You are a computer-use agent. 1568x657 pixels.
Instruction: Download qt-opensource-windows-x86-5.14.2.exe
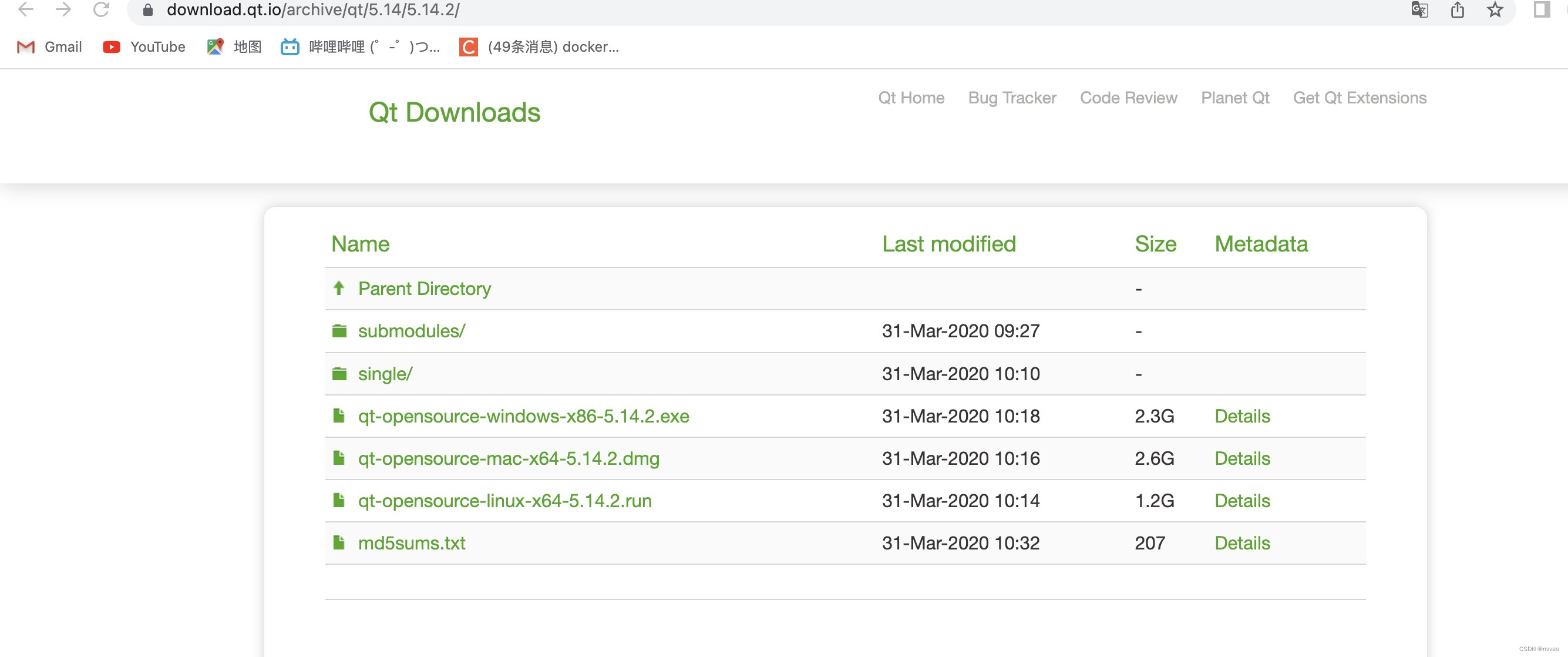(x=523, y=416)
